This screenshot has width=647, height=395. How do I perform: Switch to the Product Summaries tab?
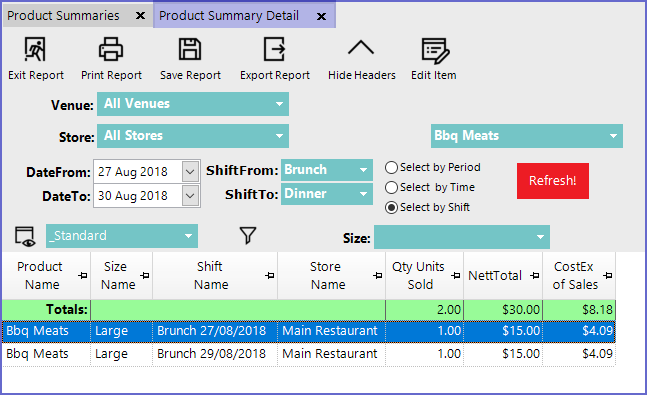pos(63,16)
